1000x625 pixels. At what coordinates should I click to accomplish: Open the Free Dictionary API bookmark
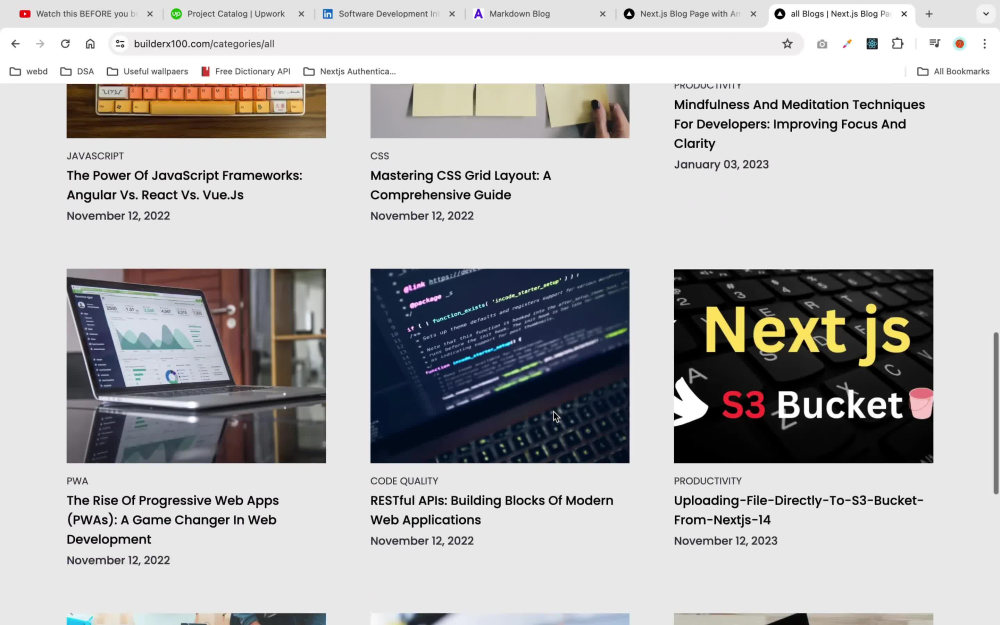246,71
